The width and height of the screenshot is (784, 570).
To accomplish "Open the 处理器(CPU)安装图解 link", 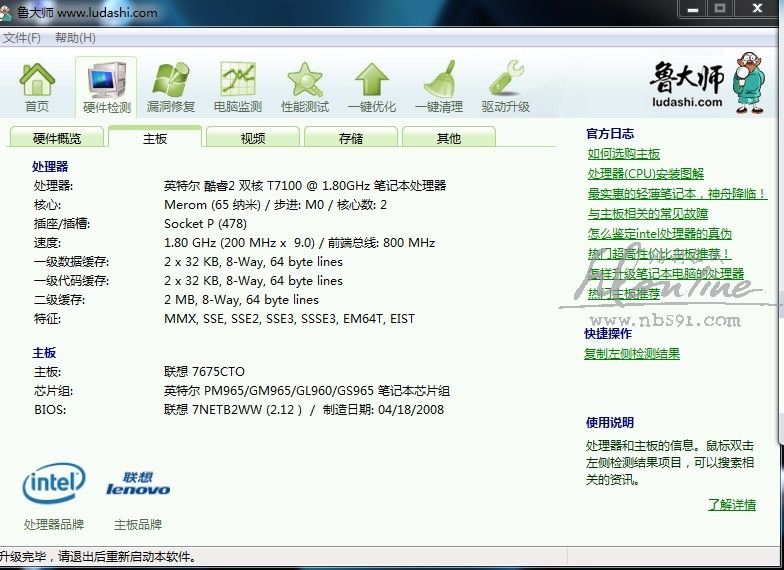I will pos(646,174).
